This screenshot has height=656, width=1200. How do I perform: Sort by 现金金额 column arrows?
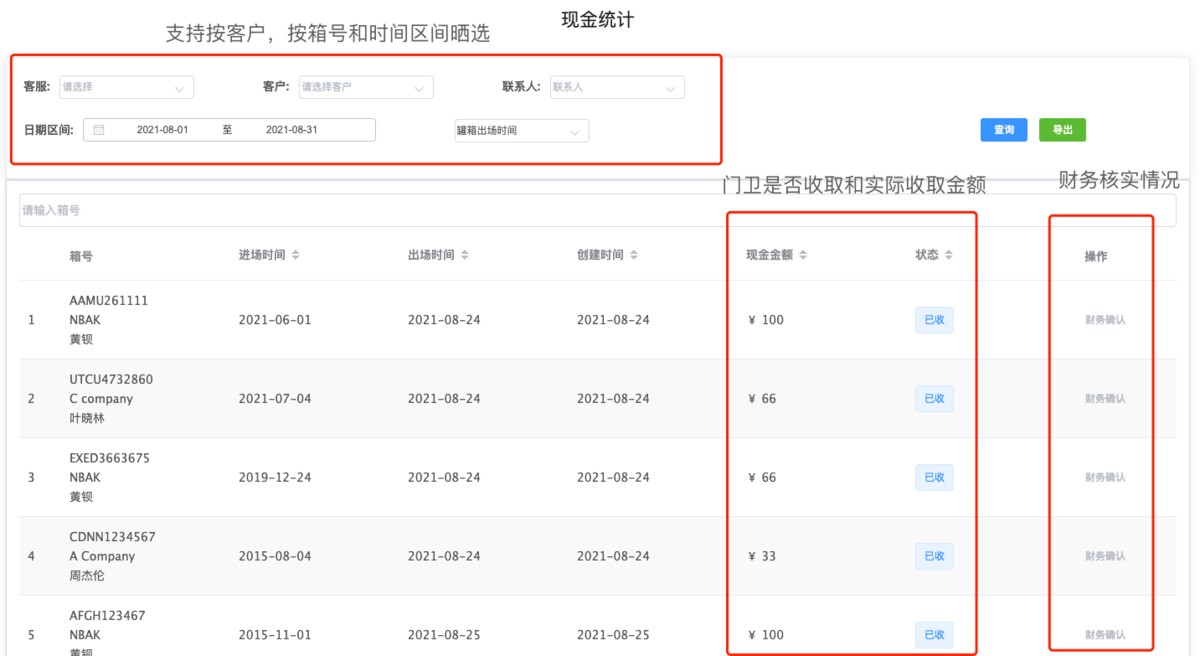803,255
